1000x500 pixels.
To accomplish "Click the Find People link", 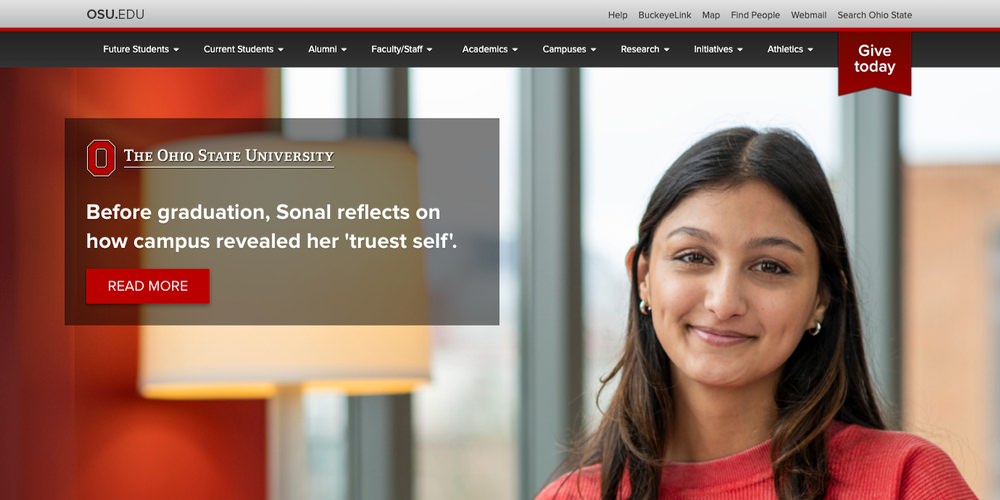I will [x=755, y=15].
